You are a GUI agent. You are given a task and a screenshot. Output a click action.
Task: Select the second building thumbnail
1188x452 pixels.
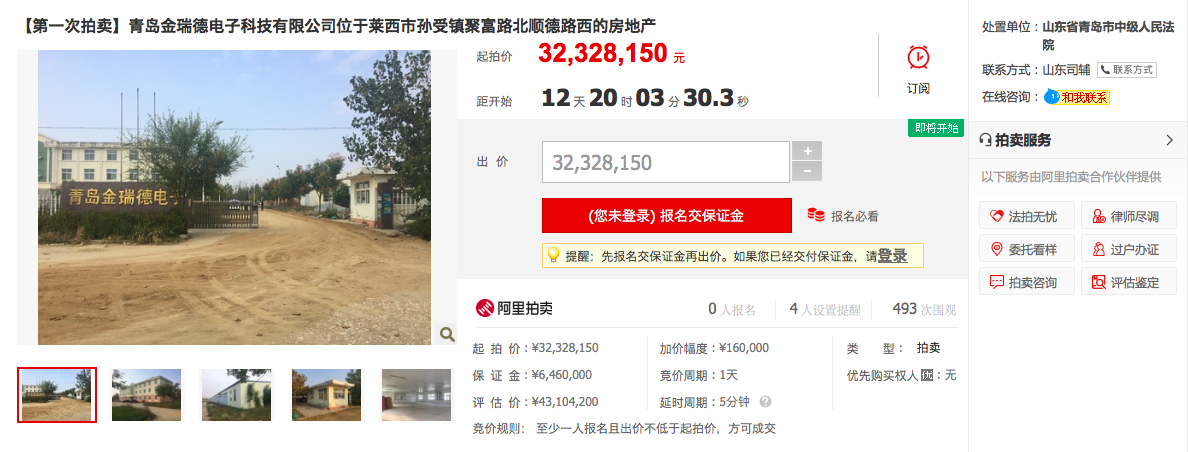tap(146, 394)
